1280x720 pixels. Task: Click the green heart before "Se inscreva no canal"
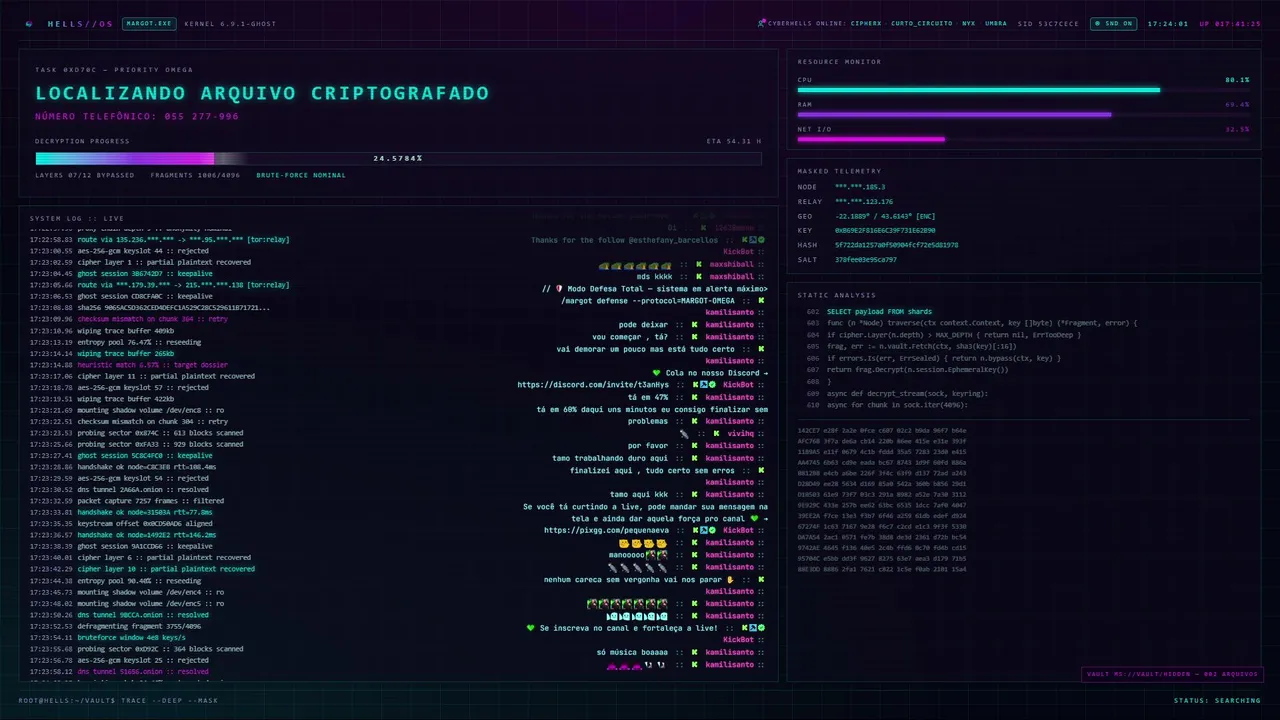pyautogui.click(x=531, y=628)
